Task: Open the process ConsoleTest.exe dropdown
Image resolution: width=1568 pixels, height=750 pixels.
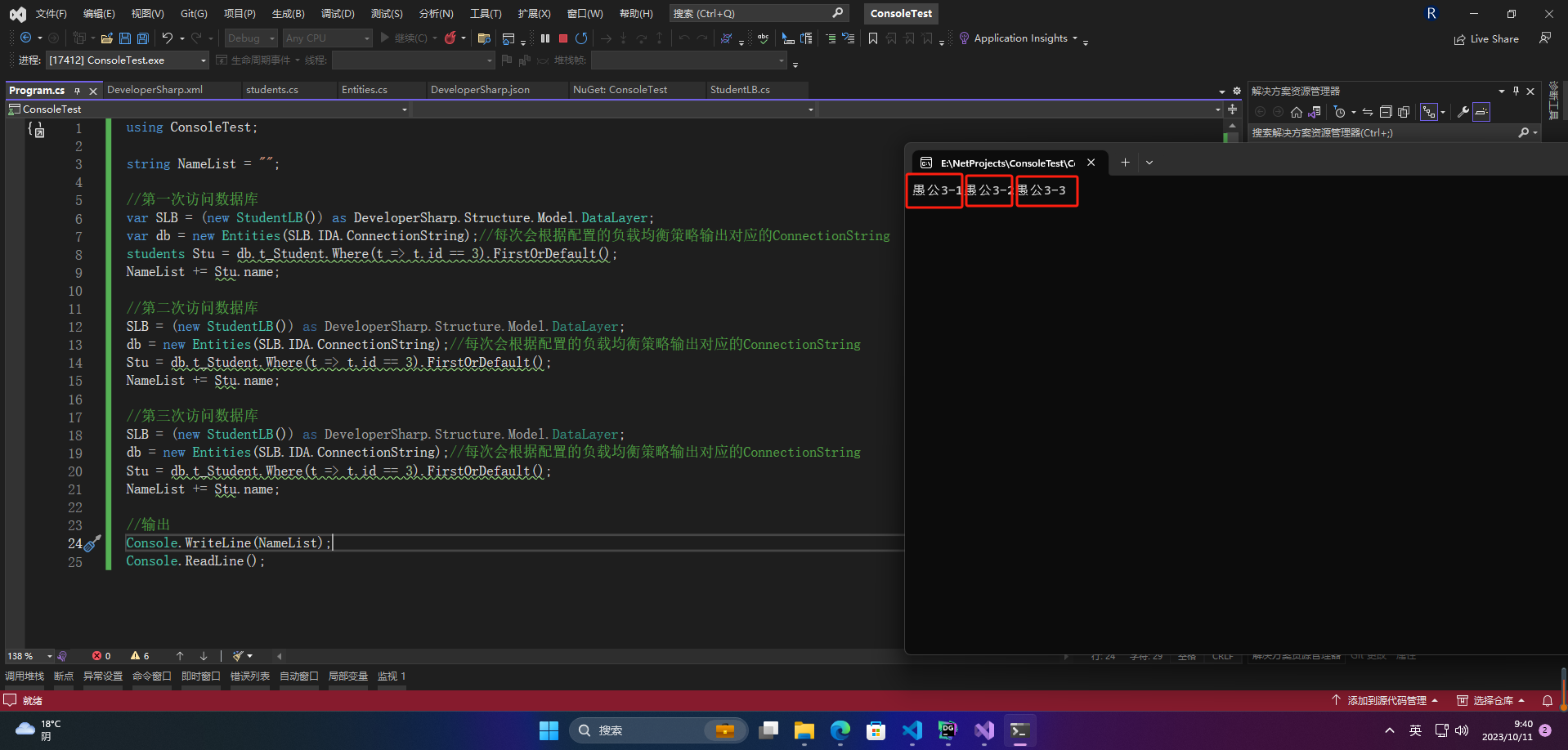Action: tap(128, 60)
